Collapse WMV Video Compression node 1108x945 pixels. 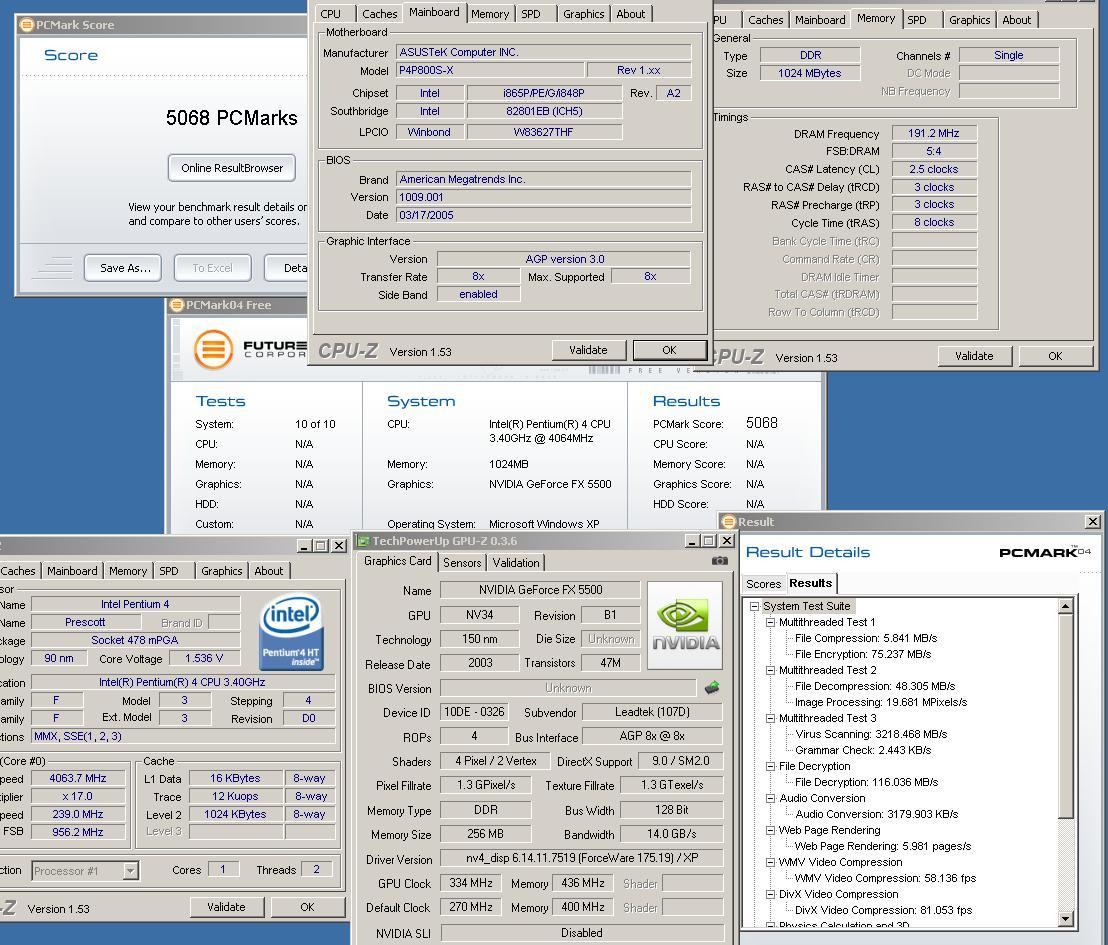pyautogui.click(x=770, y=862)
